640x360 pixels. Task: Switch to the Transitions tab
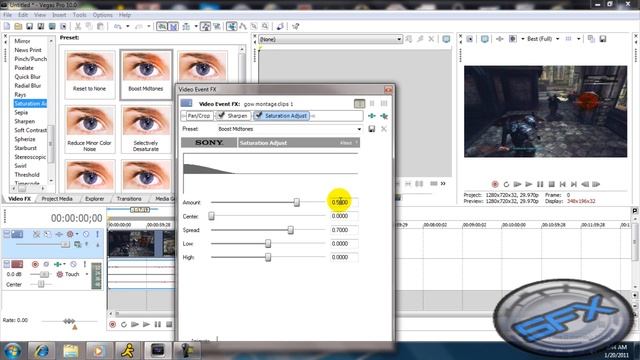pos(129,199)
